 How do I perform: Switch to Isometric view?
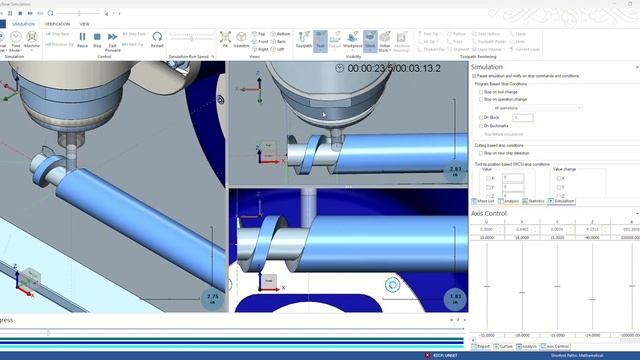click(241, 40)
